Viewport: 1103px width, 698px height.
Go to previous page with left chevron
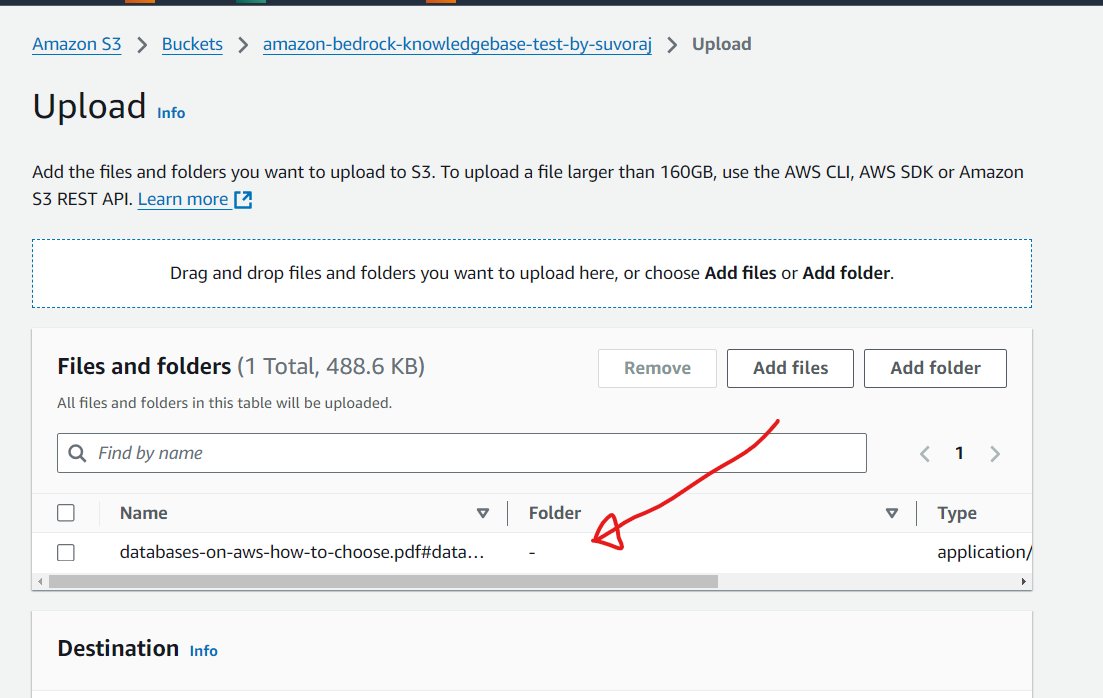pyautogui.click(x=925, y=454)
